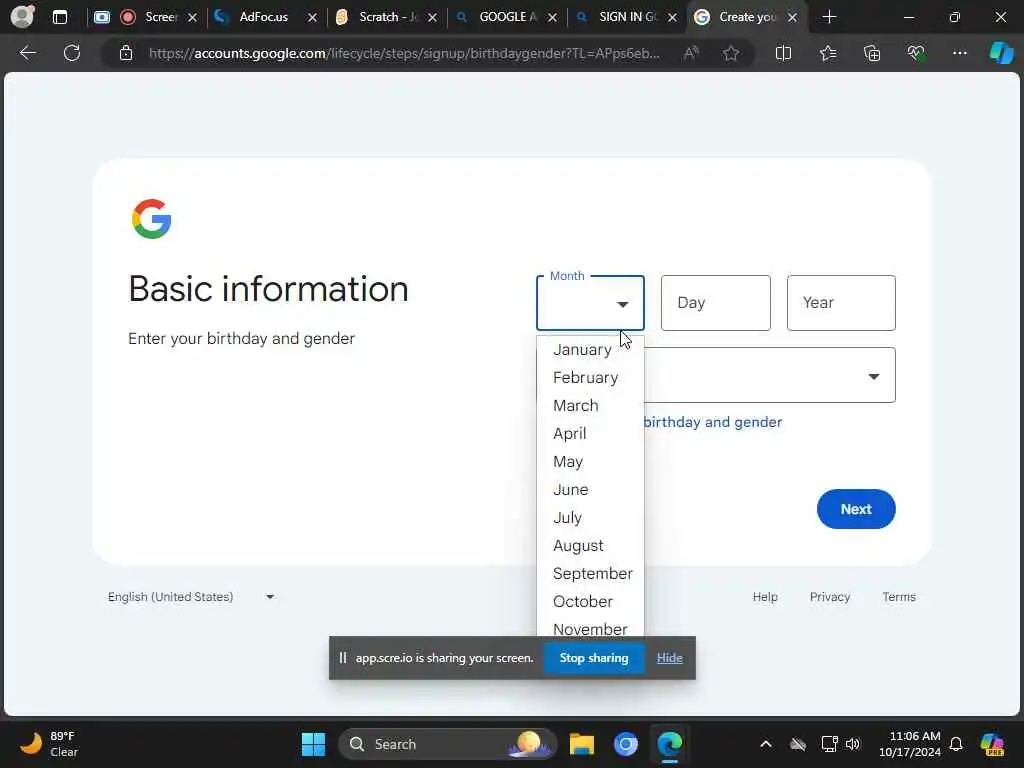Screen dimensions: 1024x768
Task: Click the address bar URL
Action: pyautogui.click(x=404, y=53)
